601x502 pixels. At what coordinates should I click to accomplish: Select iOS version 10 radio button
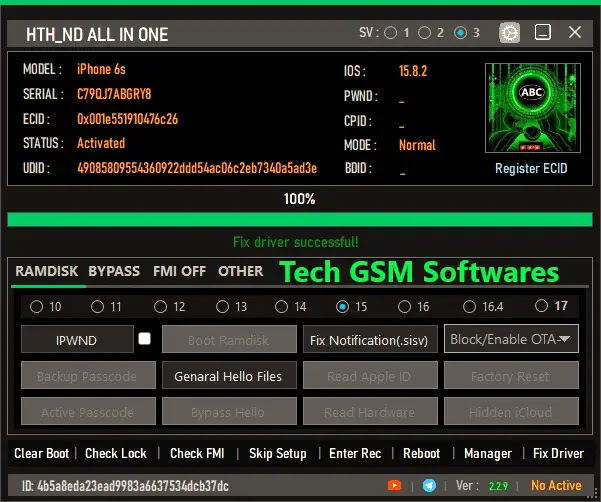(36, 307)
